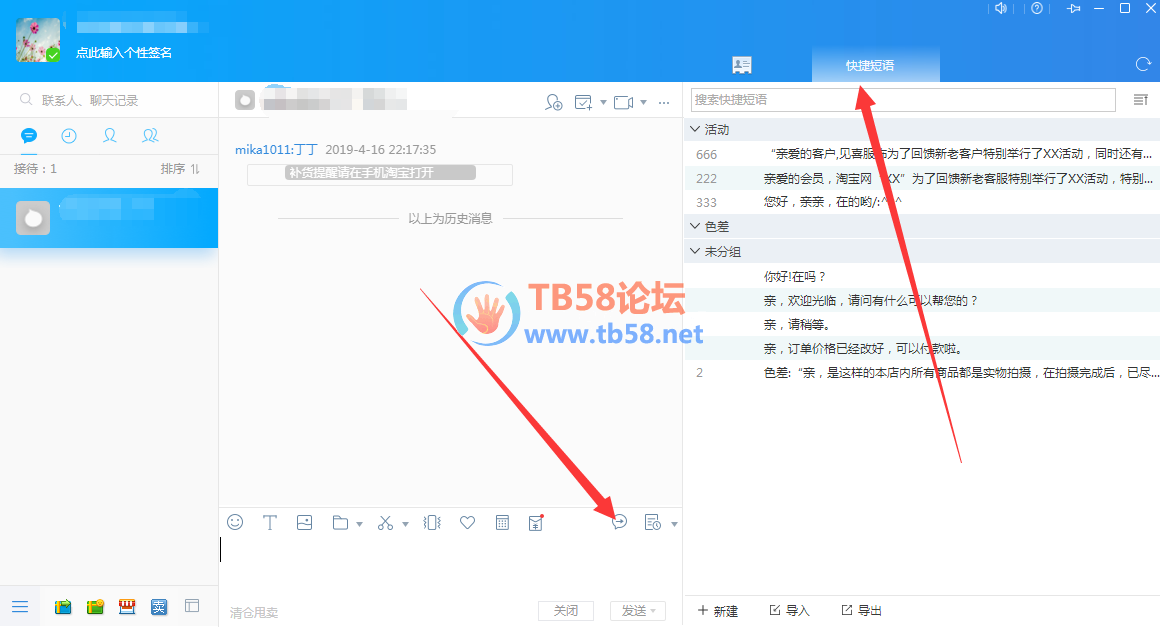1160x627 pixels.
Task: Click the quick phrase speech bubble icon
Action: point(619,522)
